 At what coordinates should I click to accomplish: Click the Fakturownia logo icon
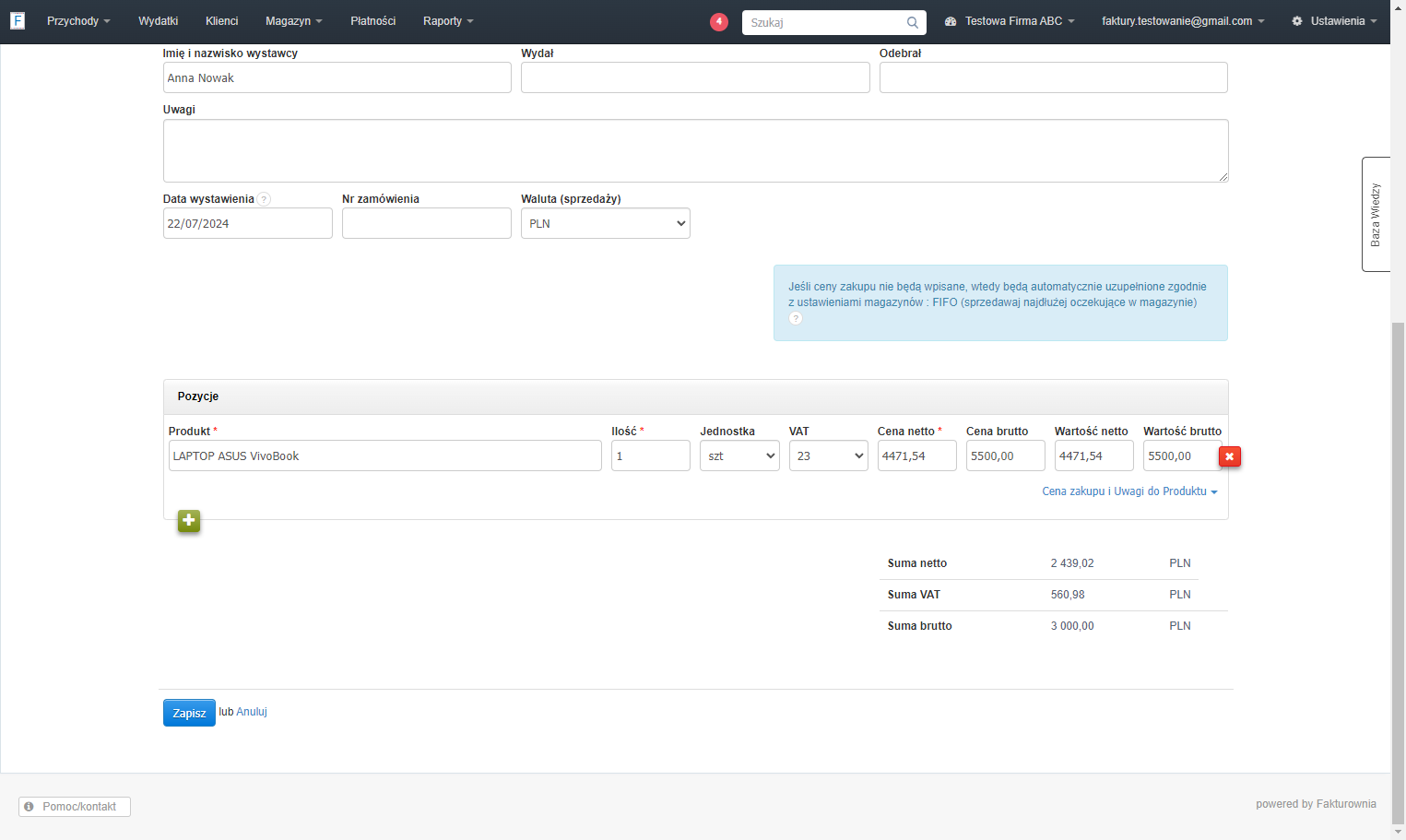[18, 20]
